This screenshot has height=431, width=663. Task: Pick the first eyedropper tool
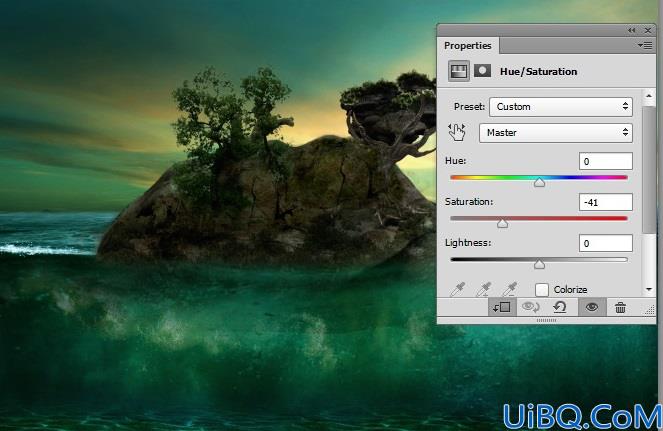[458, 289]
